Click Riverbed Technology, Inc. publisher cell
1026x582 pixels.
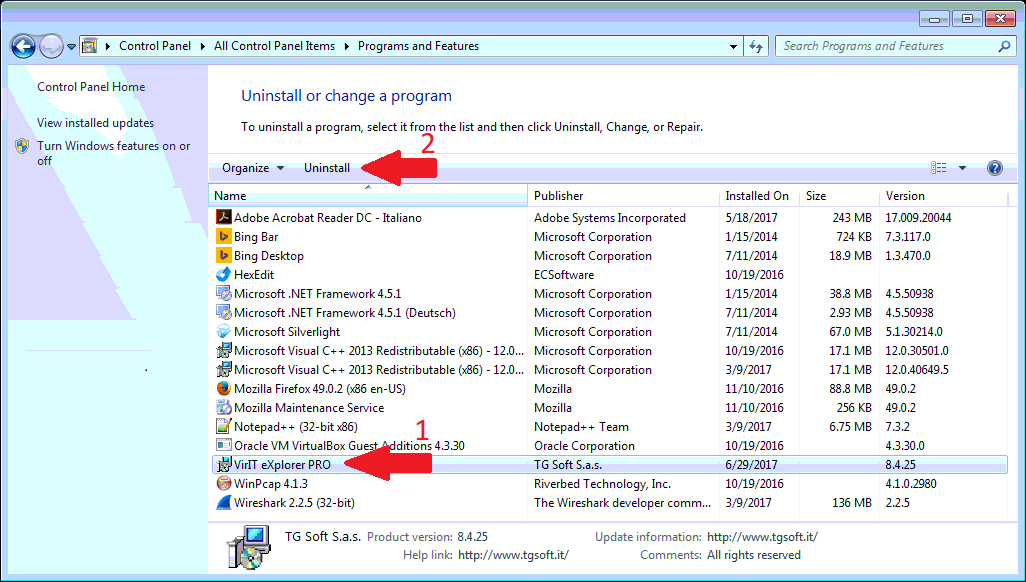(602, 483)
